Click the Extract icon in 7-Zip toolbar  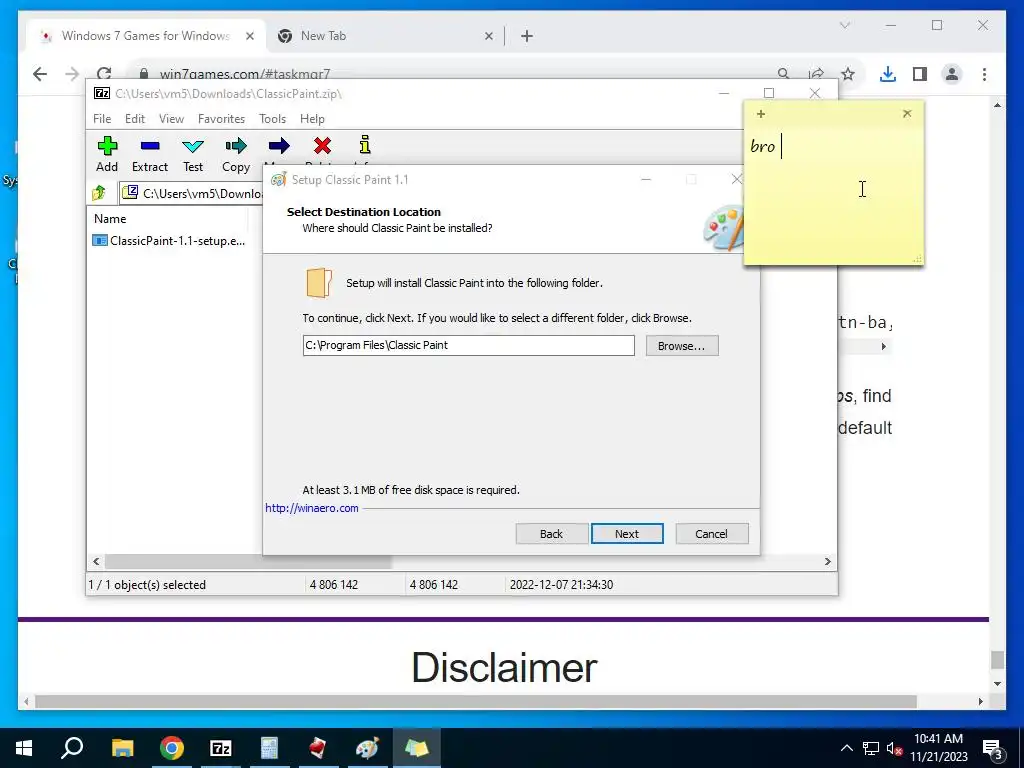coord(150,146)
